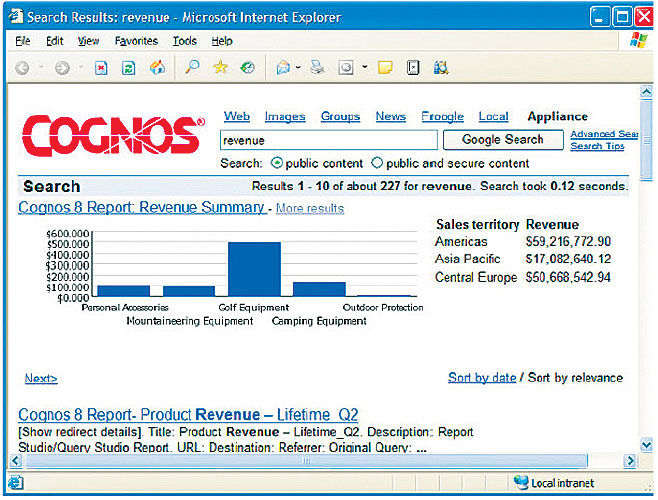The height and width of the screenshot is (500, 658).
Task: Expand the Mail icon dropdown arrow
Action: point(300,68)
